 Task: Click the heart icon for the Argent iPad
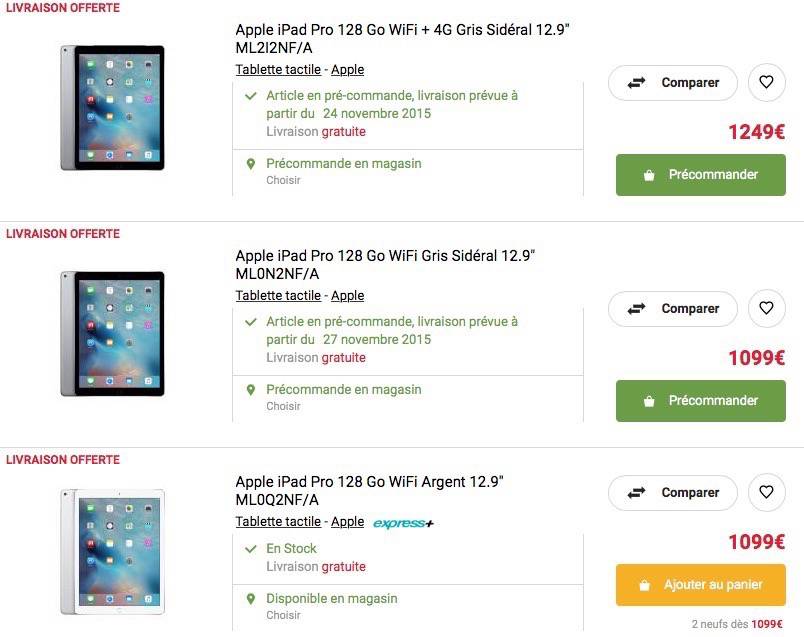click(766, 492)
